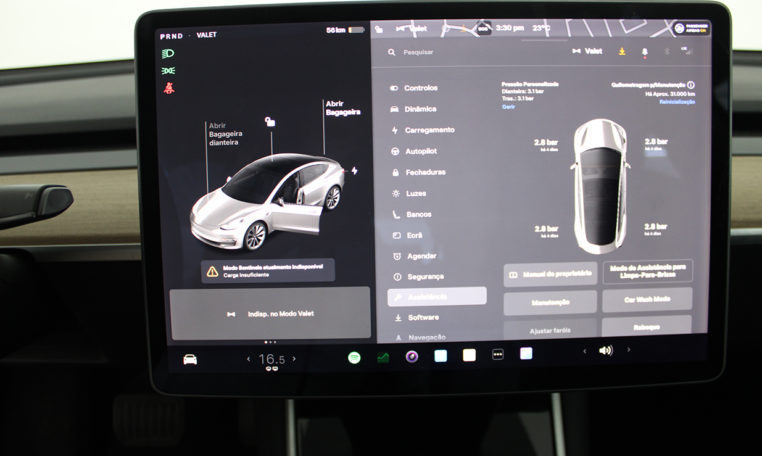Screen dimensions: 762x456
Task: Tap the 23°C outside temperature
Action: pyautogui.click(x=541, y=28)
